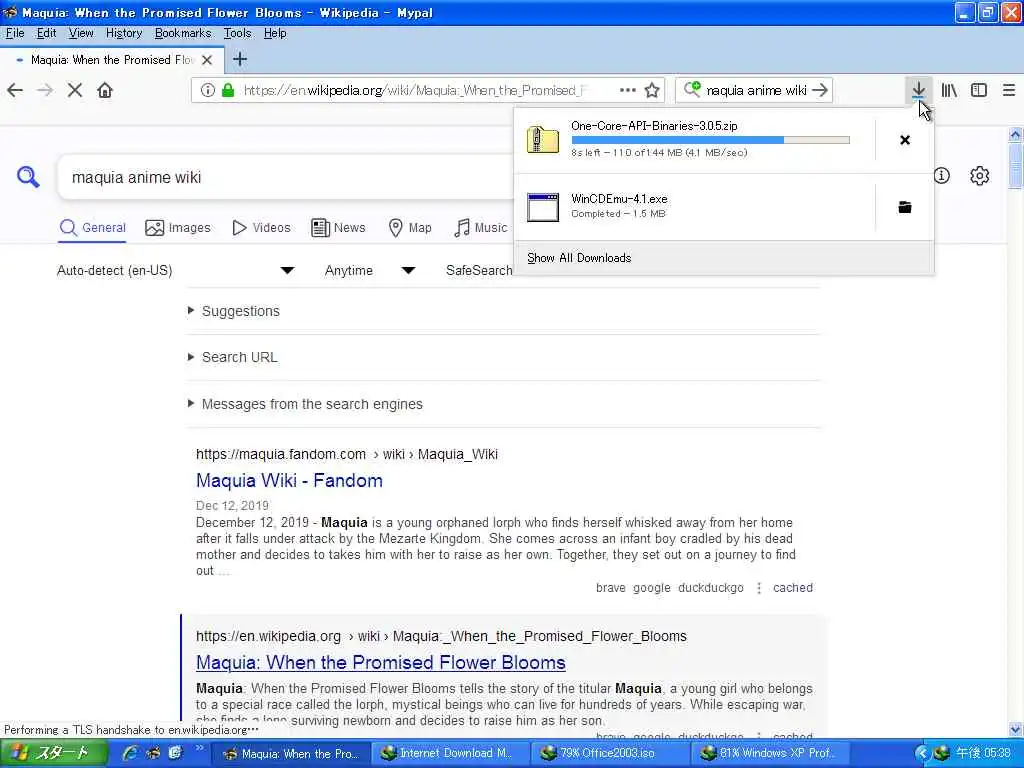Open the hamburger application menu
Screen dimensions: 1024x768
[x=1009, y=90]
